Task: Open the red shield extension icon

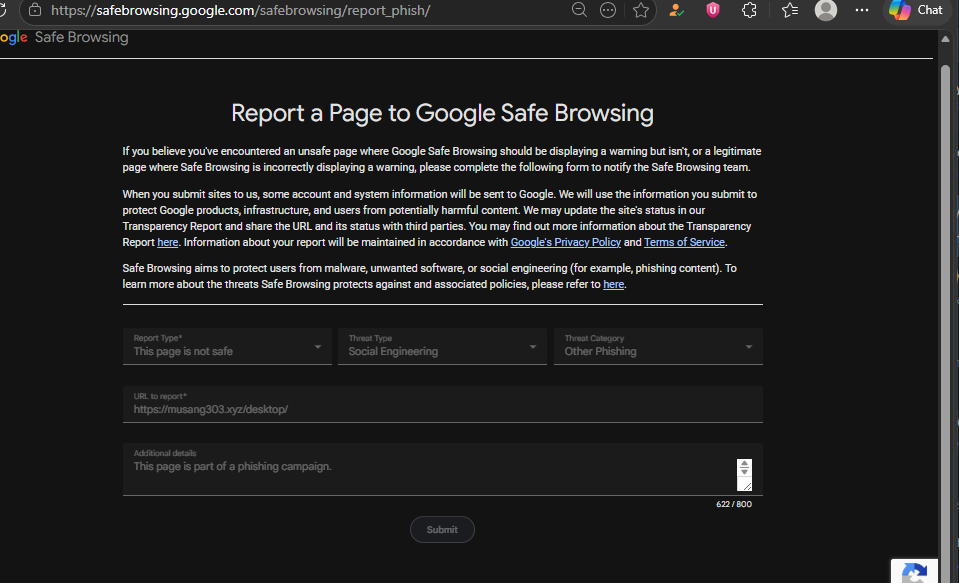Action: tap(713, 10)
